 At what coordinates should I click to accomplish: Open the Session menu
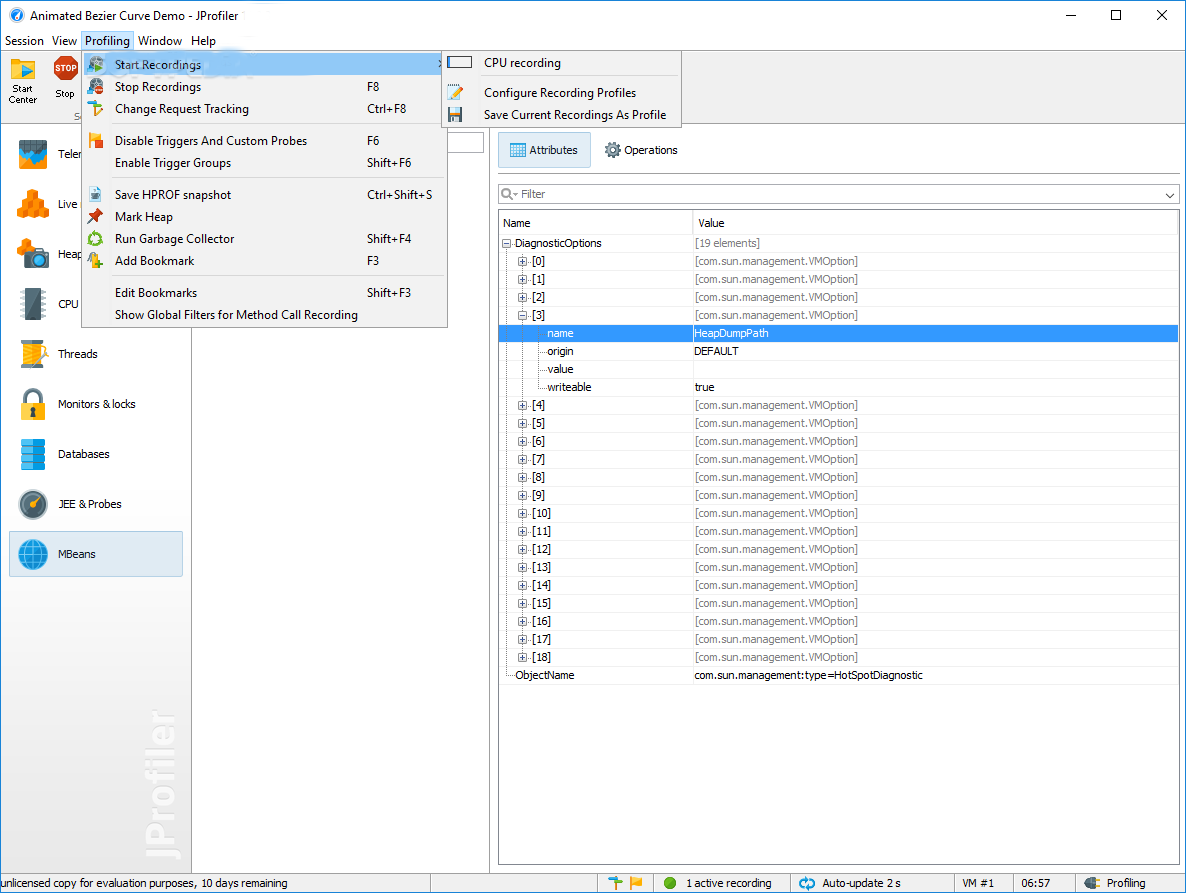click(24, 41)
